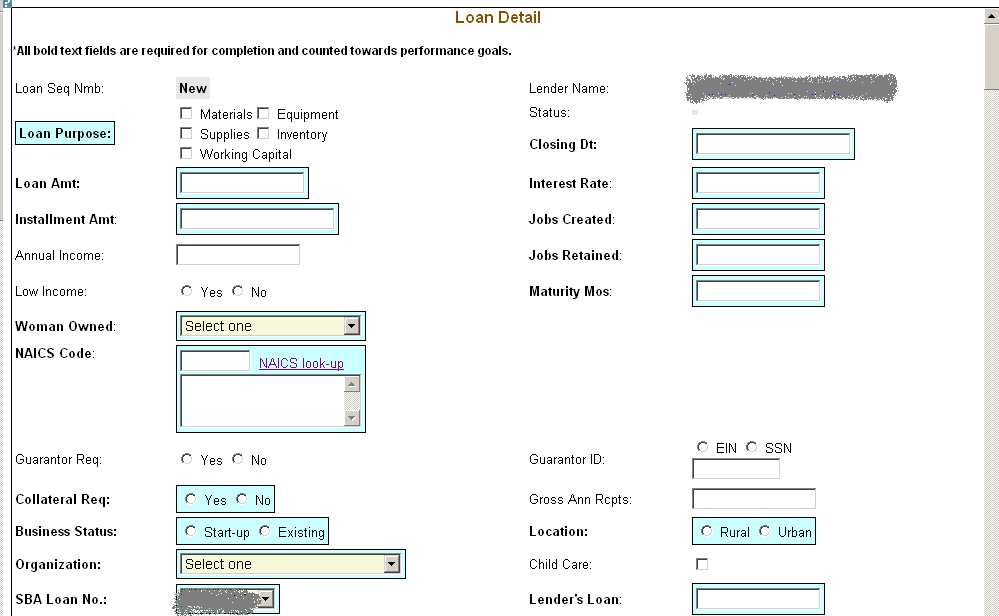Click the Loan Amt input field

click(x=242, y=183)
